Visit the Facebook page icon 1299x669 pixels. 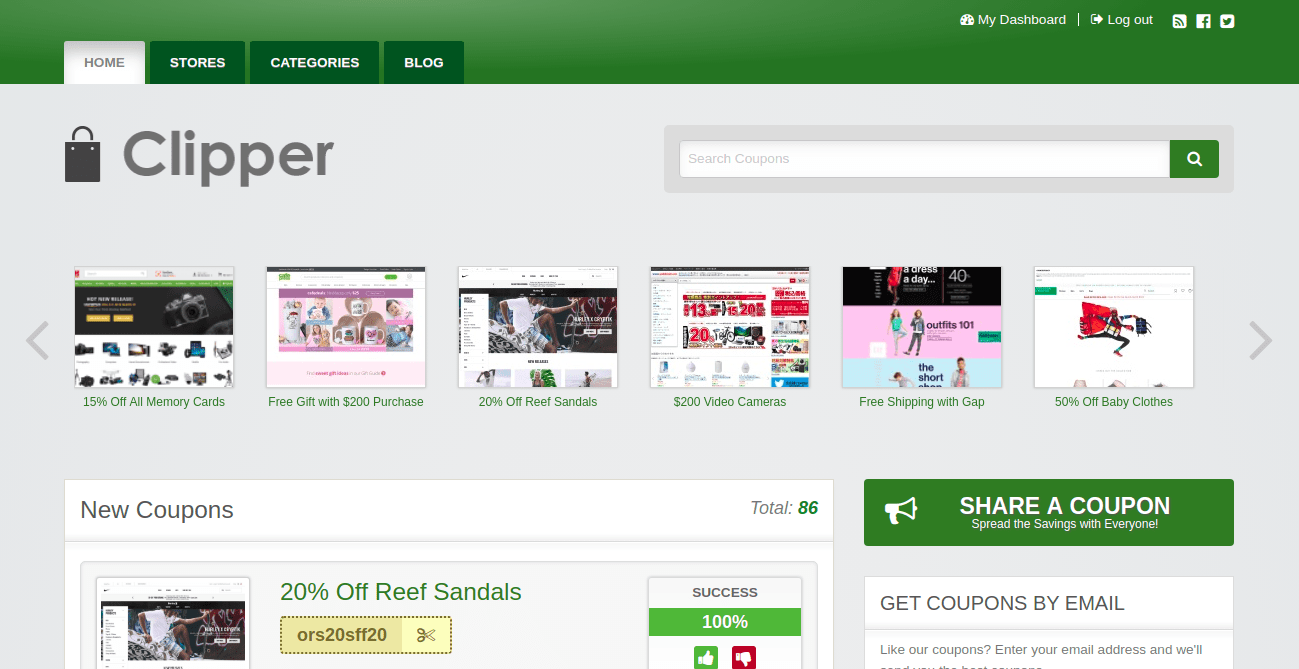click(1203, 21)
